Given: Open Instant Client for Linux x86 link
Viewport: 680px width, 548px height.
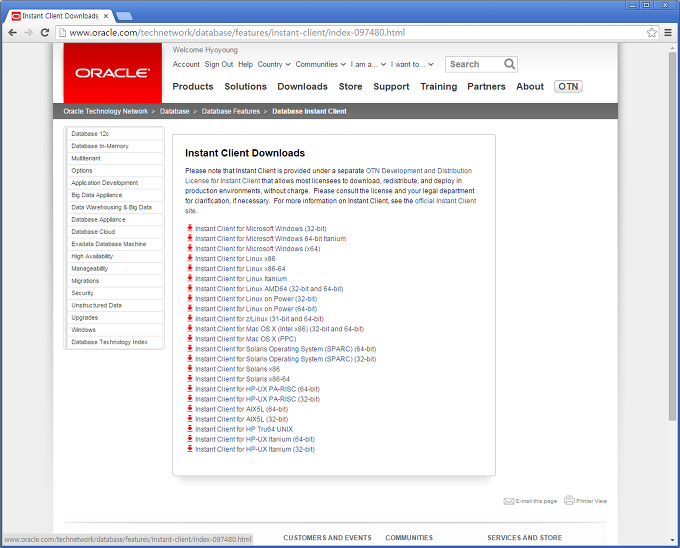Looking at the screenshot, I should pyautogui.click(x=235, y=259).
